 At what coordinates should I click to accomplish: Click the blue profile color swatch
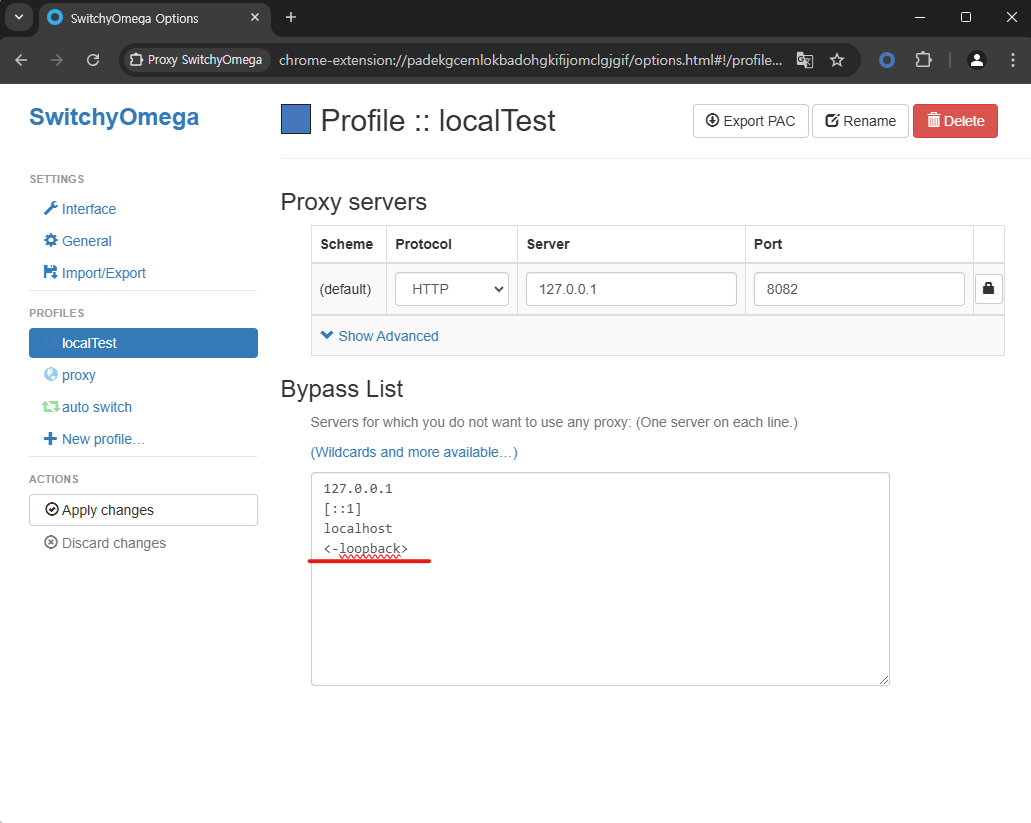tap(296, 120)
